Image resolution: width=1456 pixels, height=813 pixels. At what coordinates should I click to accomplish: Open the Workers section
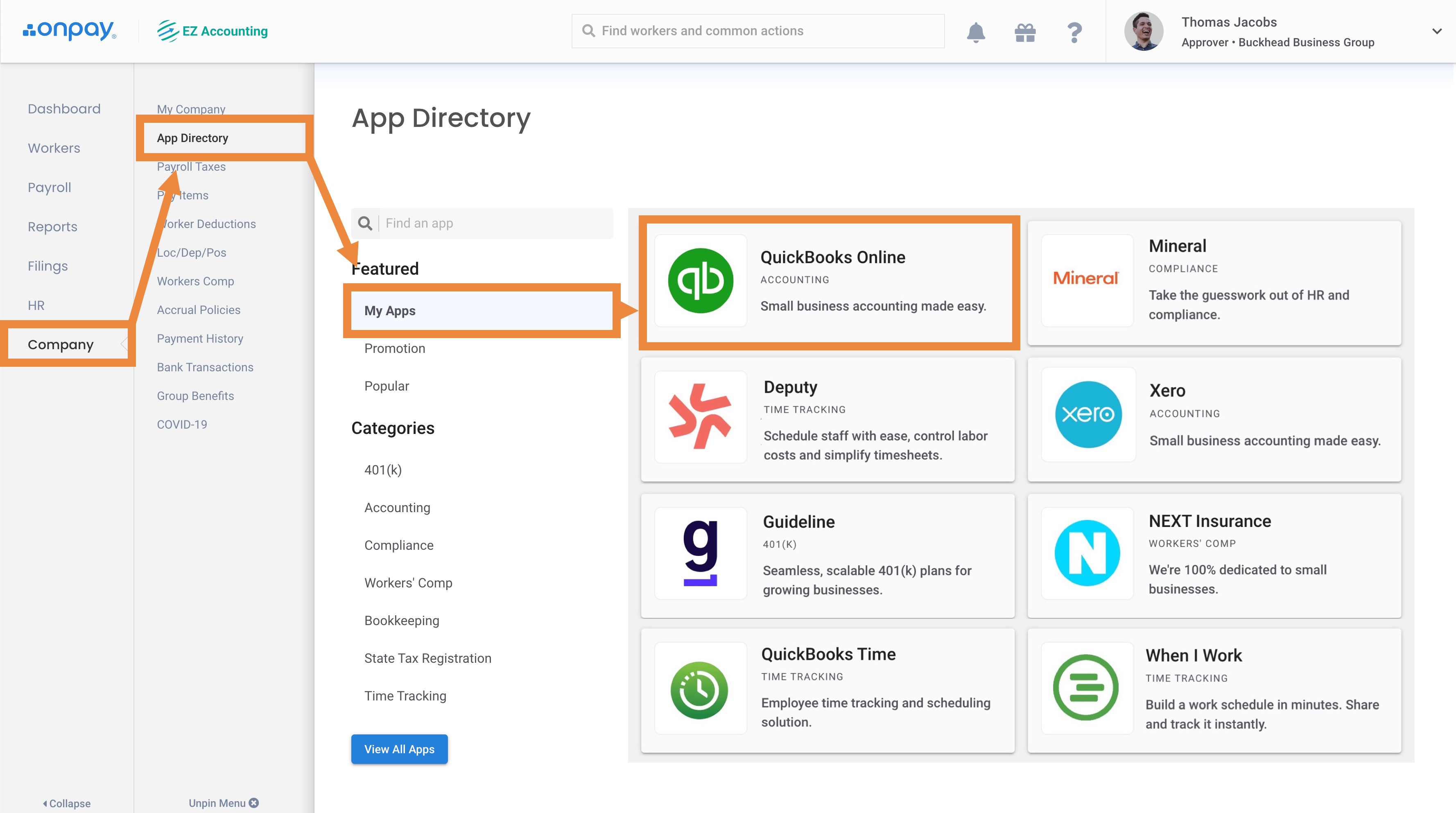click(54, 148)
